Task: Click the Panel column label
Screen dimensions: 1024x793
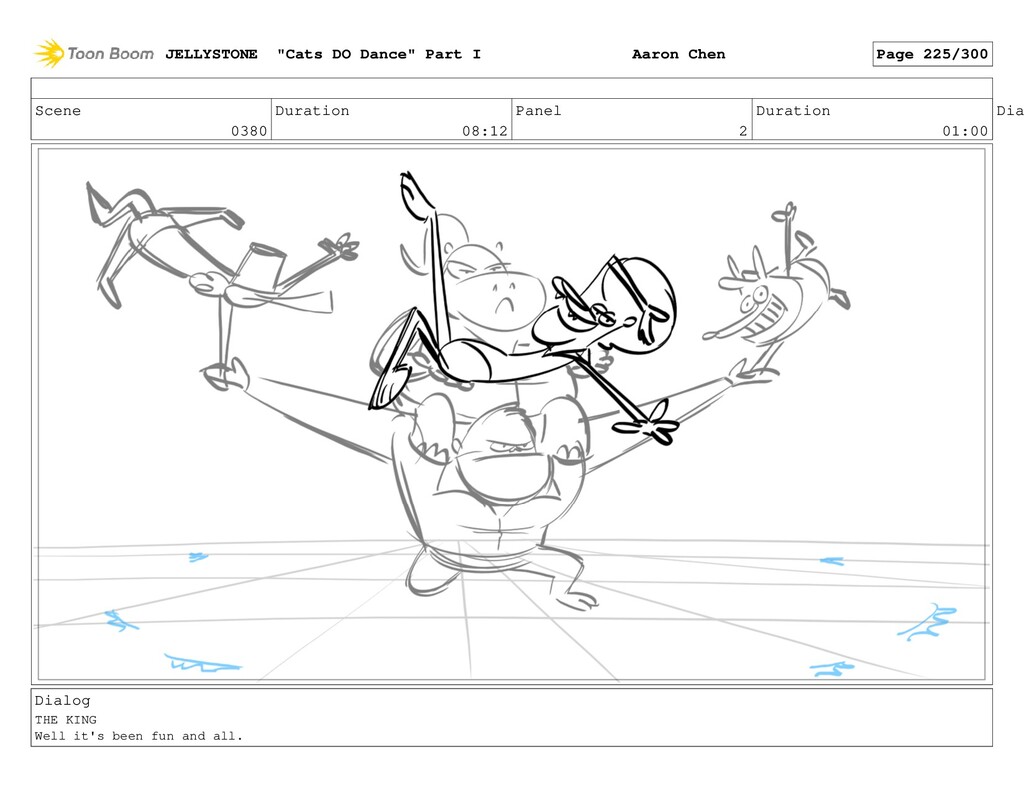Action: (x=538, y=110)
